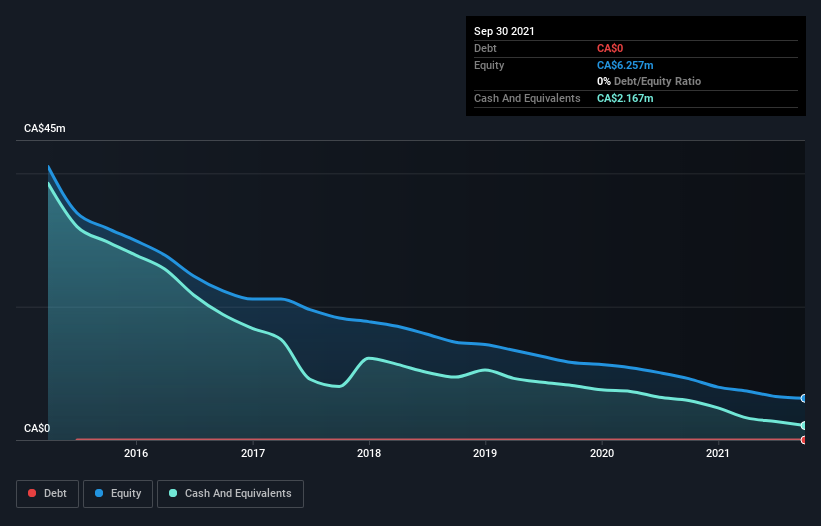Click the Debt row label in tooltip
The image size is (821, 526).
(485, 49)
